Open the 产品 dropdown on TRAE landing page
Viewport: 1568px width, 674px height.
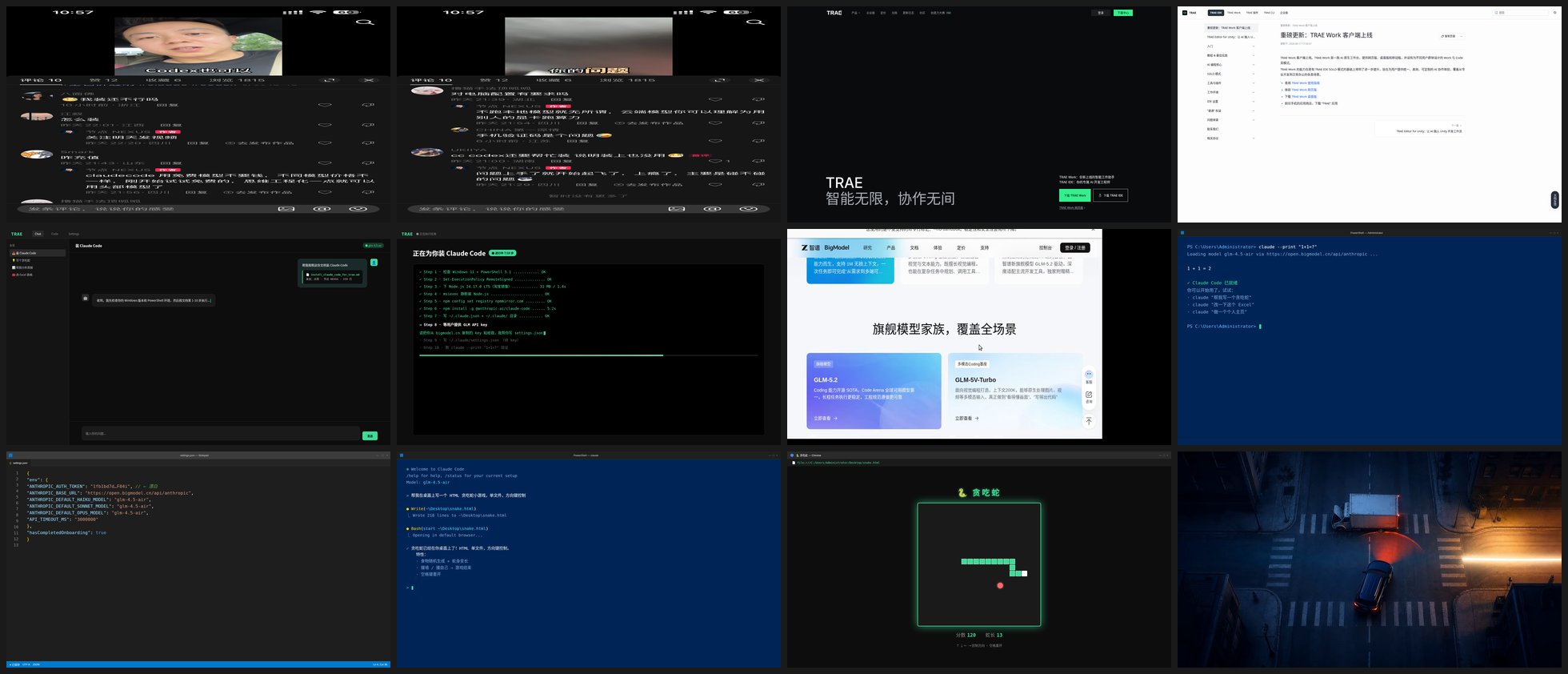point(855,13)
